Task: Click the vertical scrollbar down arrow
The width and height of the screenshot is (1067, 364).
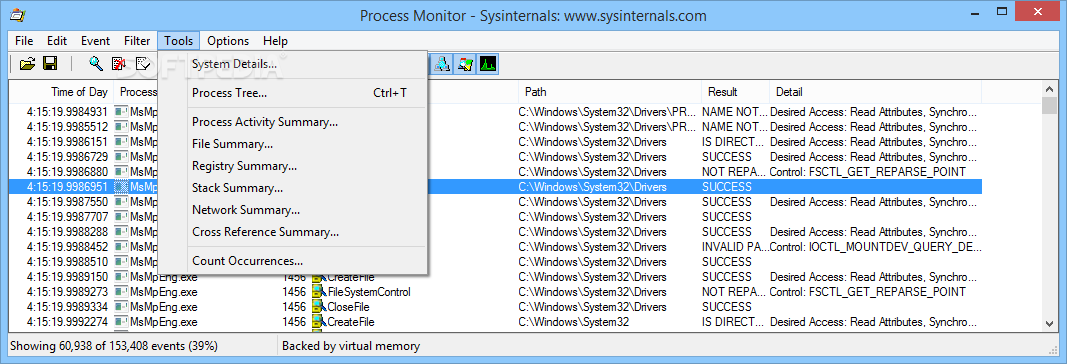Action: click(1050, 323)
